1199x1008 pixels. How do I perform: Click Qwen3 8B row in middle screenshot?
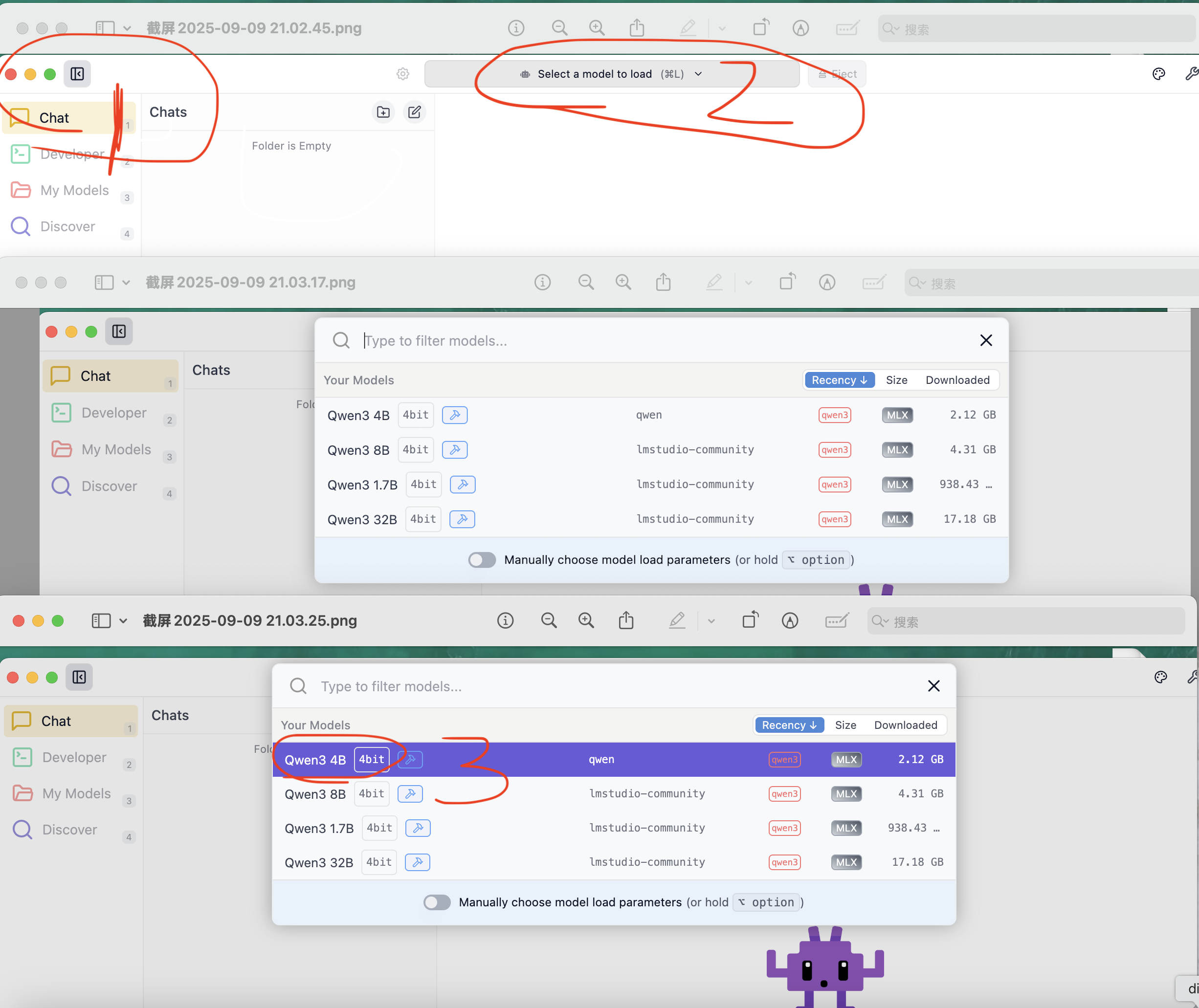coord(662,450)
